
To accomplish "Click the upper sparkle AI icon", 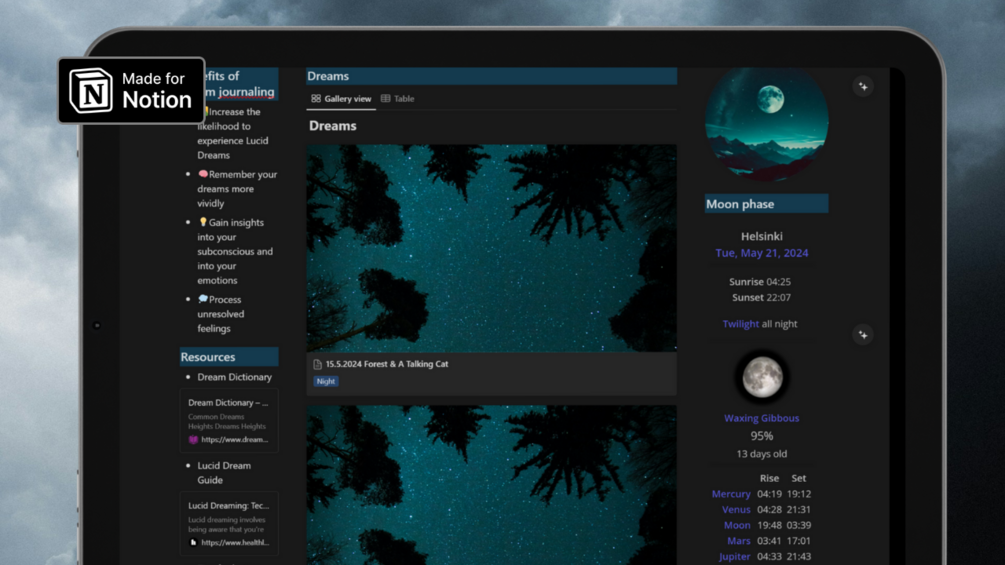I will [863, 86].
